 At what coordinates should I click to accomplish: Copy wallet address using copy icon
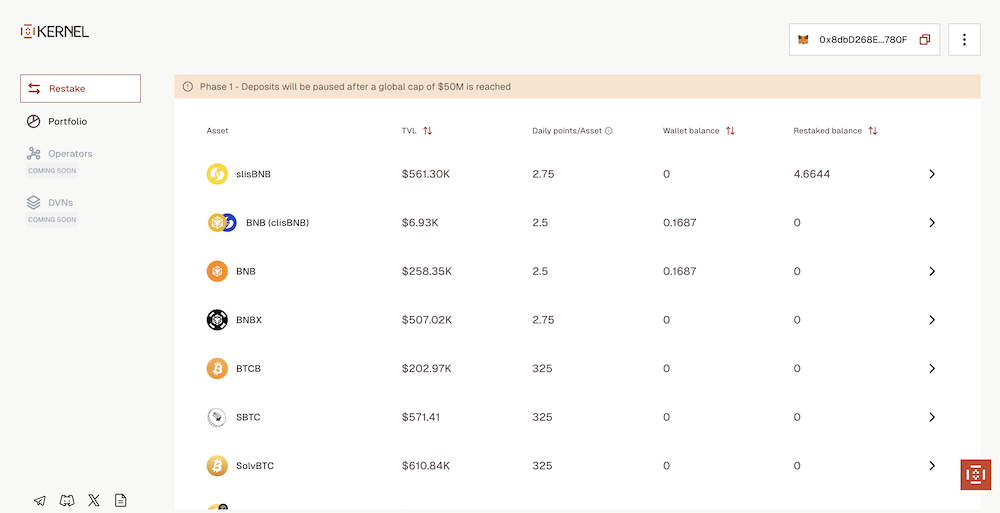click(x=924, y=40)
